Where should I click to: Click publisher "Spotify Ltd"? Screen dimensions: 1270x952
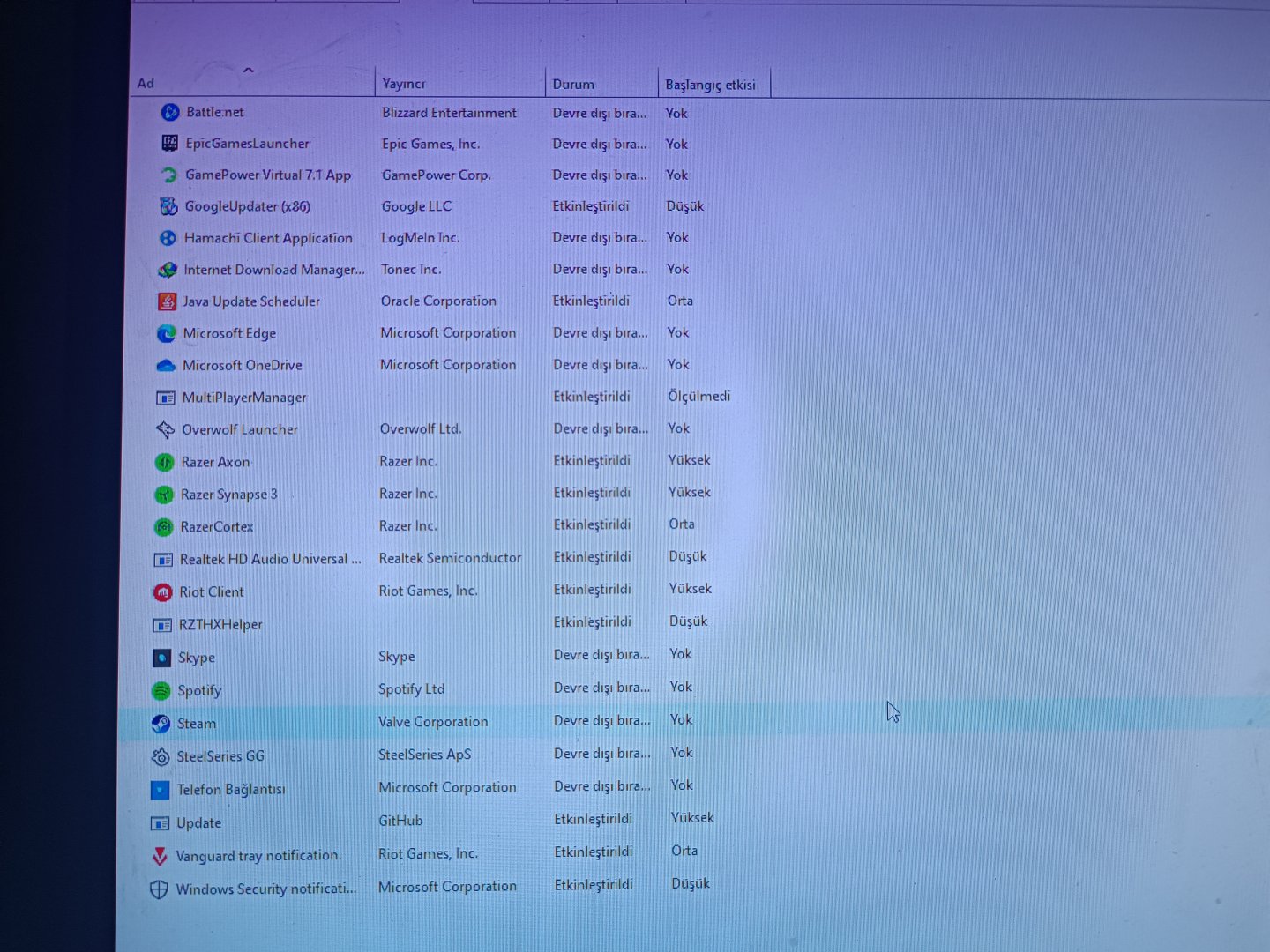click(412, 689)
